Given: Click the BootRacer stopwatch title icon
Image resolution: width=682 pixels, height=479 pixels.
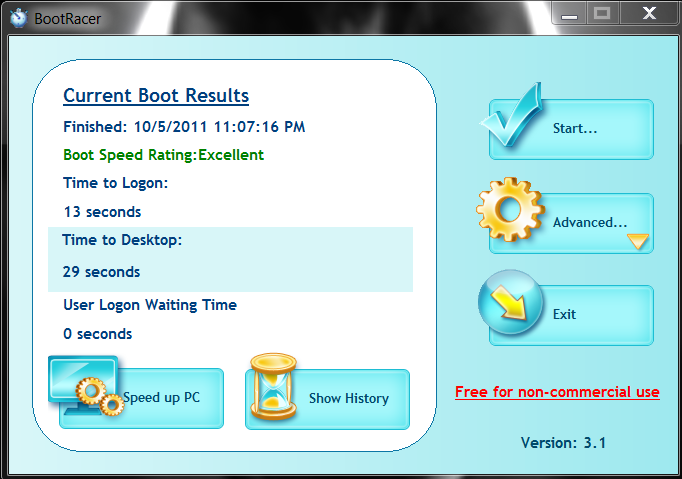Looking at the screenshot, I should pos(19,18).
